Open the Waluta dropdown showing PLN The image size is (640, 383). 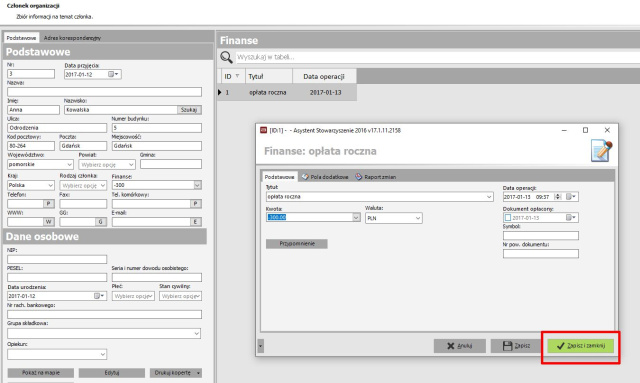[x=418, y=218]
